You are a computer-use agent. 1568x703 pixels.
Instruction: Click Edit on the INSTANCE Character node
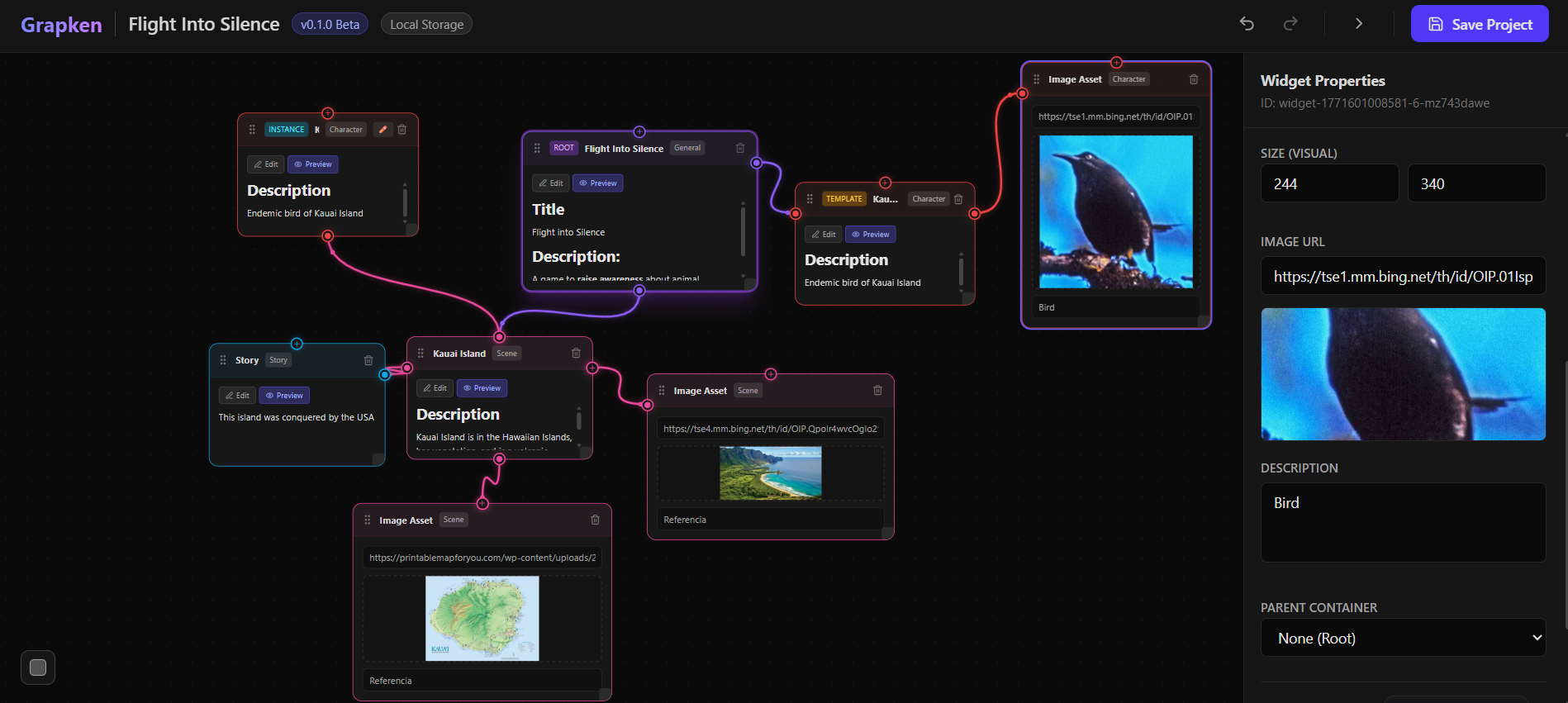[x=266, y=164]
